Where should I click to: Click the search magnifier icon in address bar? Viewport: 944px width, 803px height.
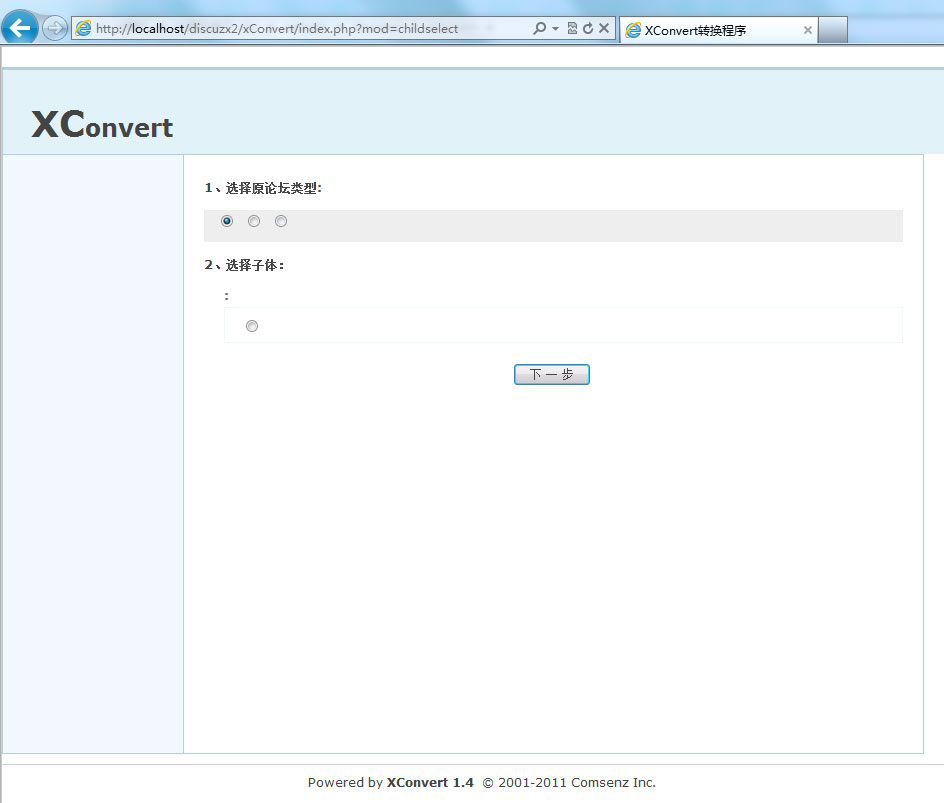click(x=539, y=28)
